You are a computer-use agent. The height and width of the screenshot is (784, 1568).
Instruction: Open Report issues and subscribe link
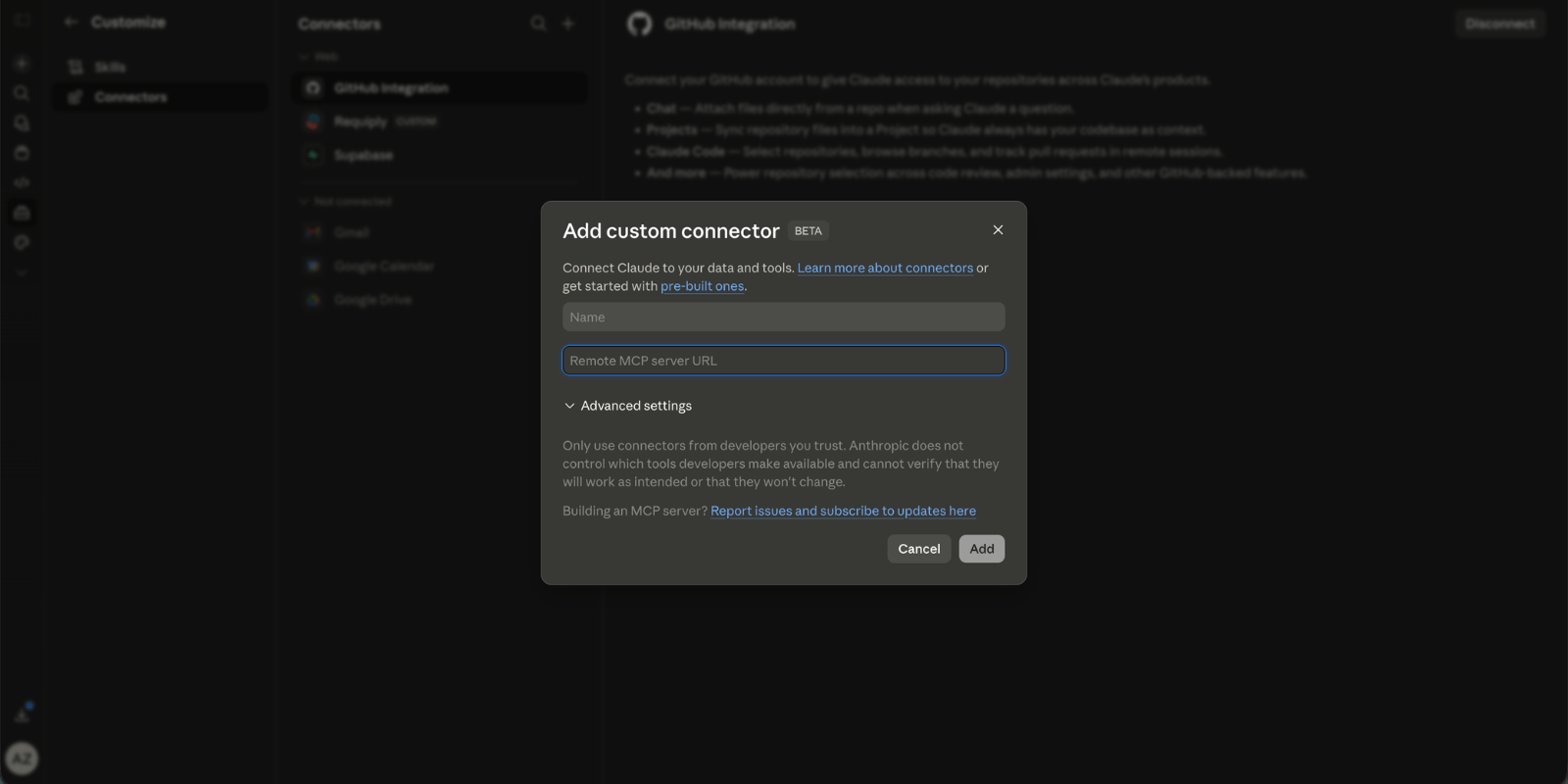click(843, 511)
